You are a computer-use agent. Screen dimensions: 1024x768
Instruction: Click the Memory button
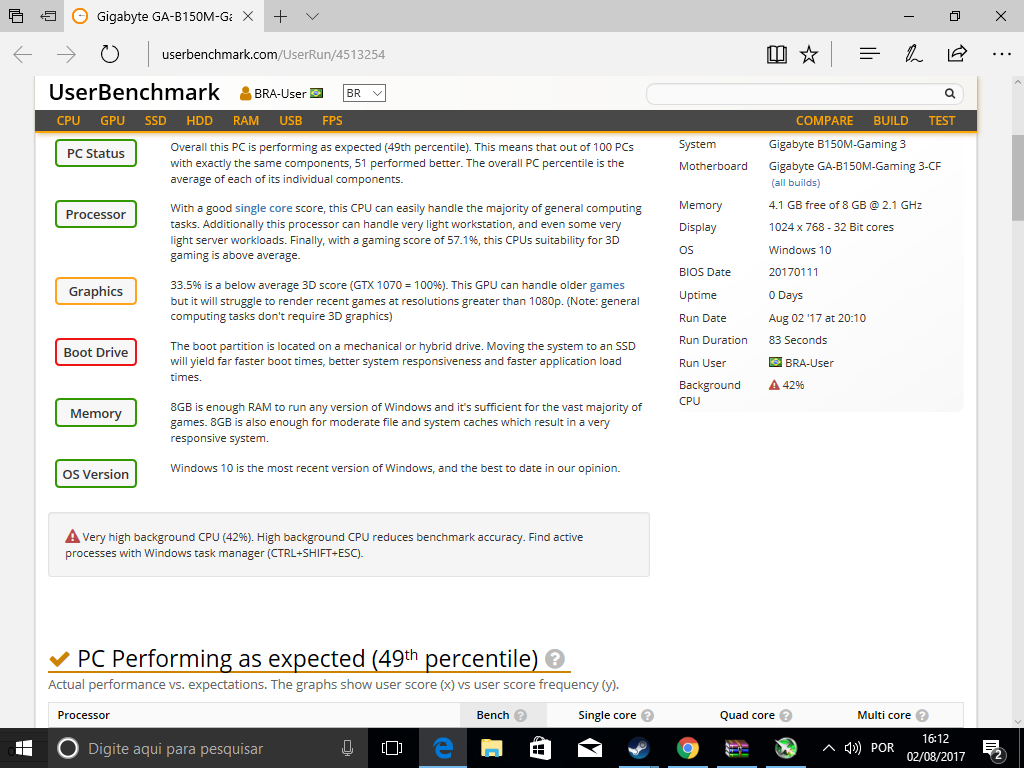tap(96, 413)
